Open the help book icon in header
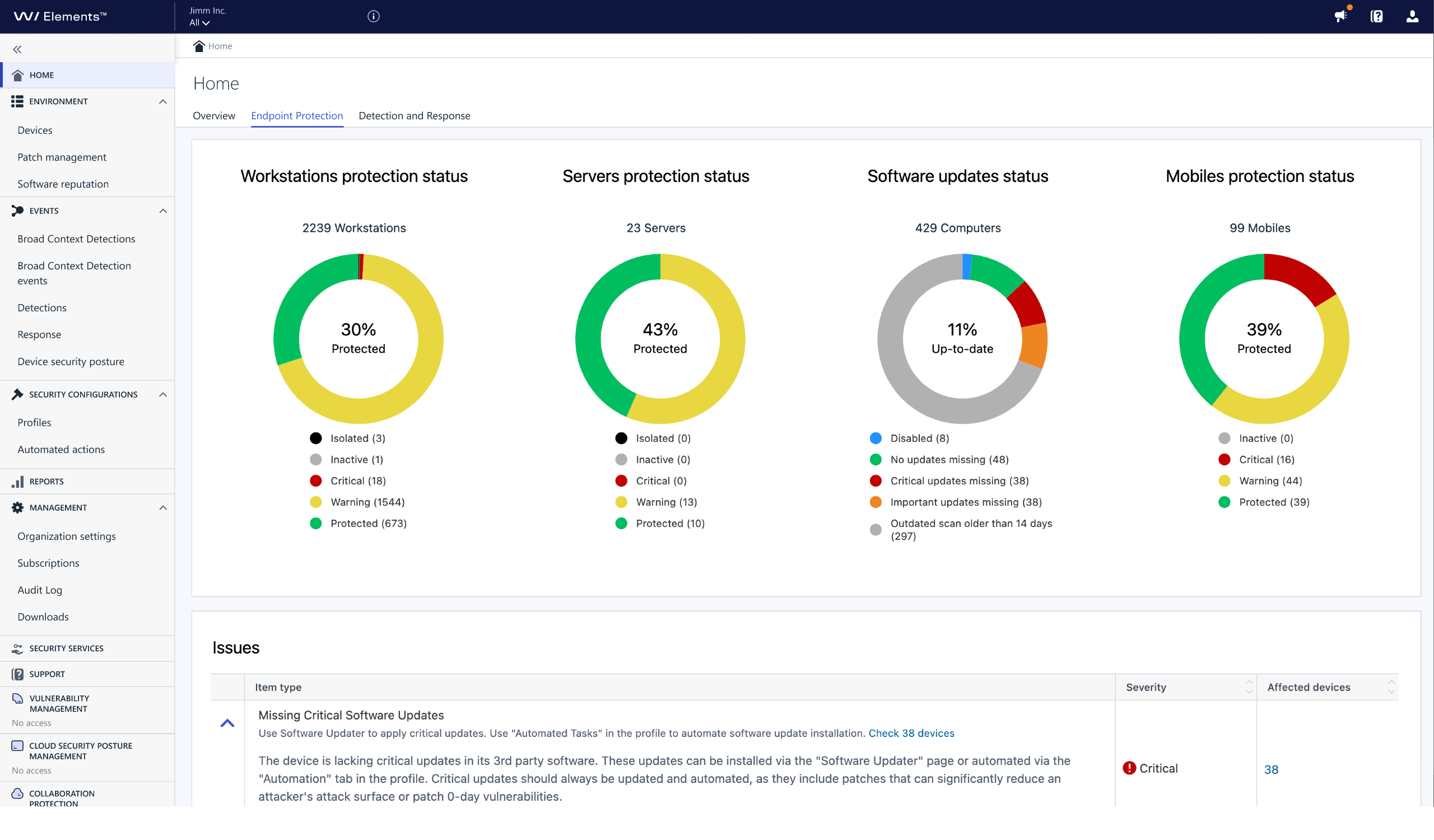Image resolution: width=1434 pixels, height=840 pixels. click(x=1376, y=16)
